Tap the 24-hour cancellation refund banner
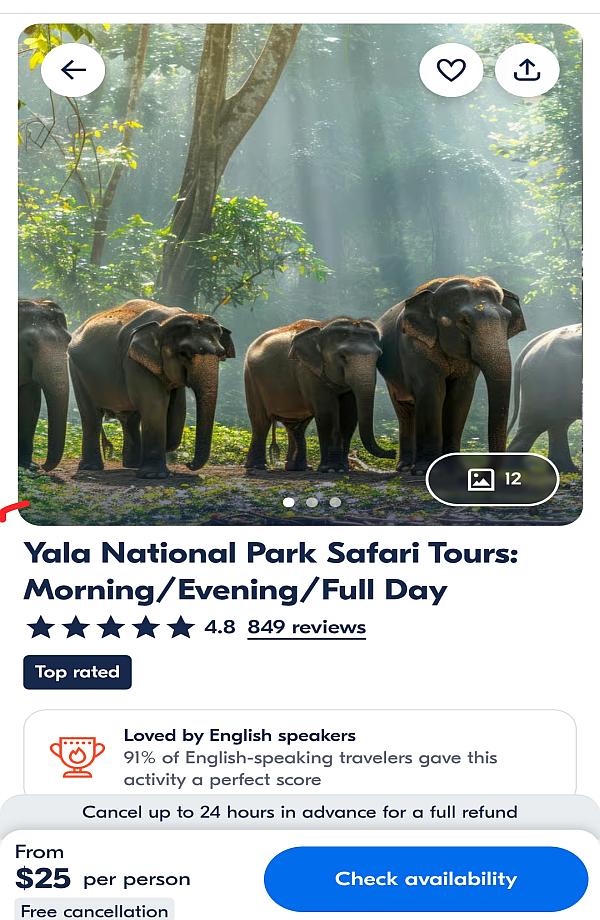Viewport: 600px width, 920px height. pyautogui.click(x=300, y=812)
